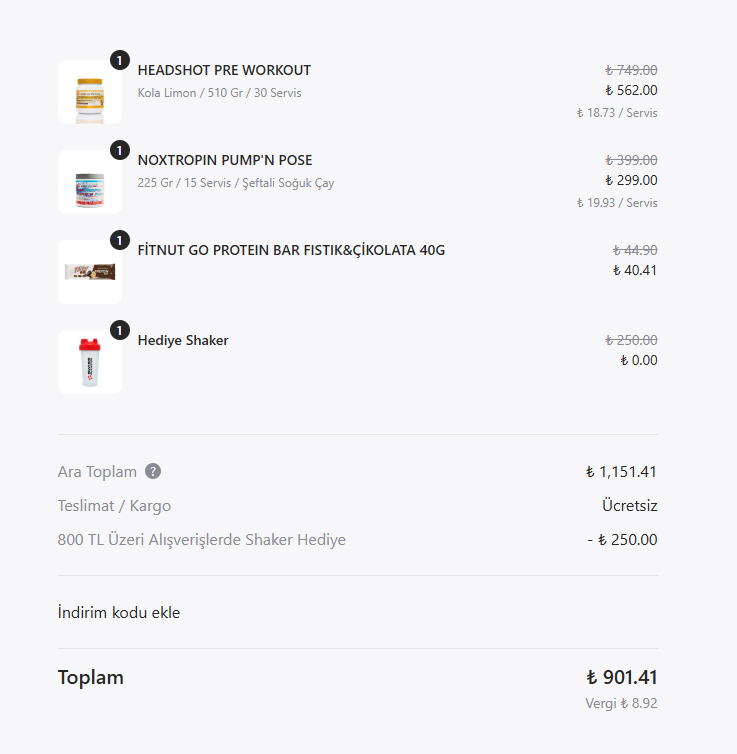Viewport: 737px width, 754px height.
Task: Click the Ara Toplam label
Action: pos(97,471)
